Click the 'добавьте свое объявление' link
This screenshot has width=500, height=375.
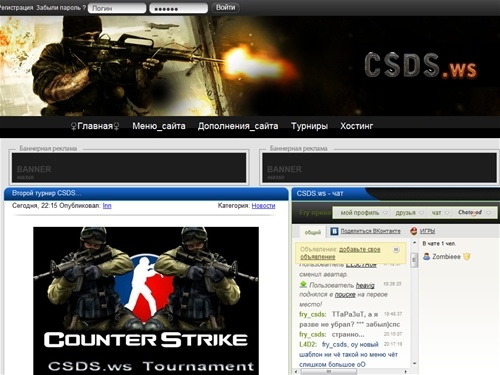coord(340,253)
